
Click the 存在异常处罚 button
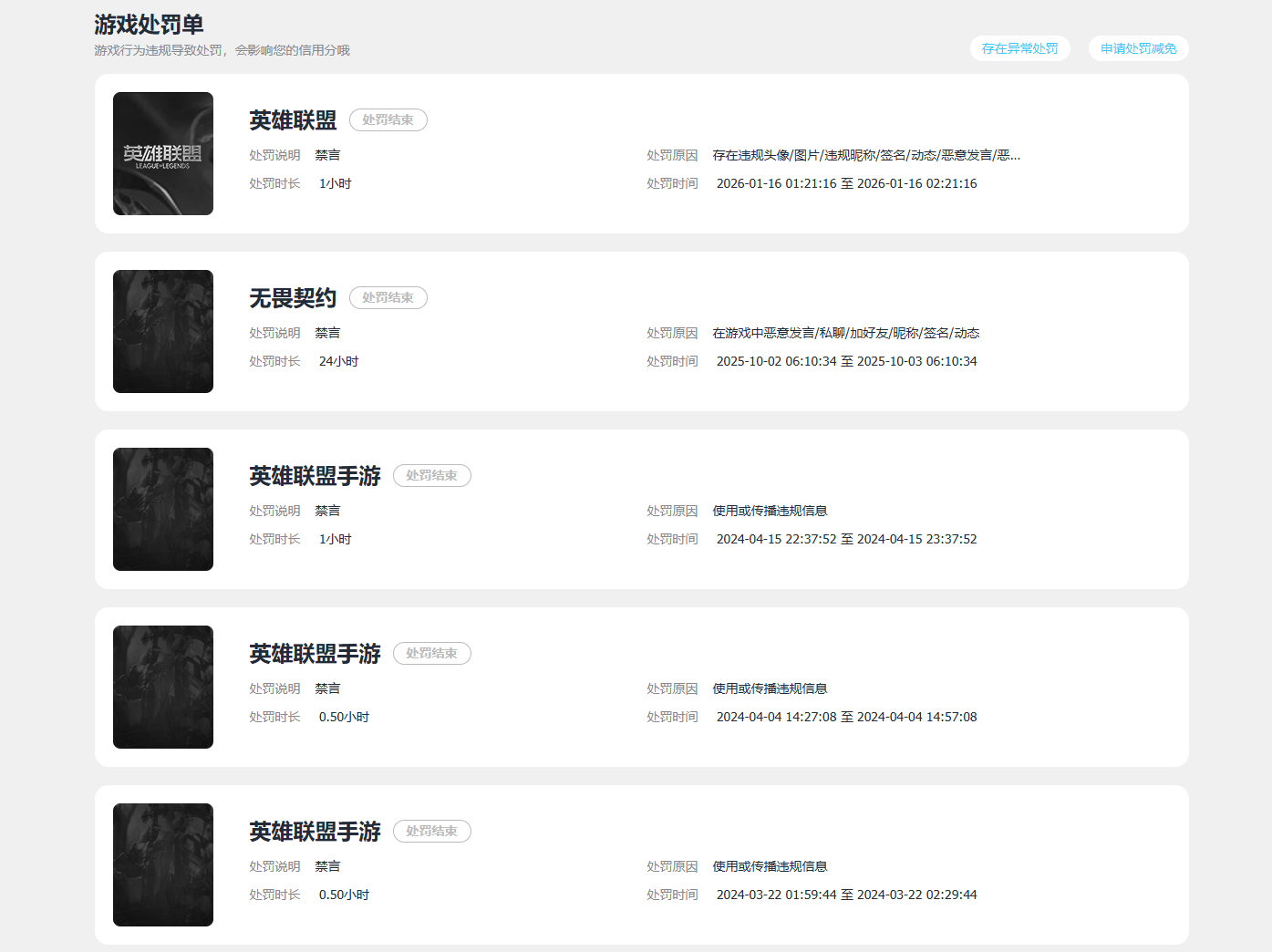point(1019,48)
